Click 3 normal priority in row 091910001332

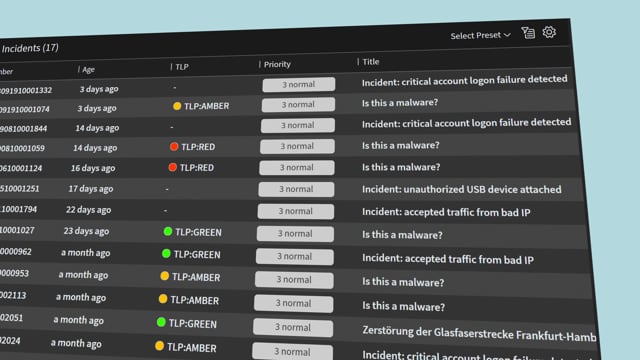click(299, 84)
